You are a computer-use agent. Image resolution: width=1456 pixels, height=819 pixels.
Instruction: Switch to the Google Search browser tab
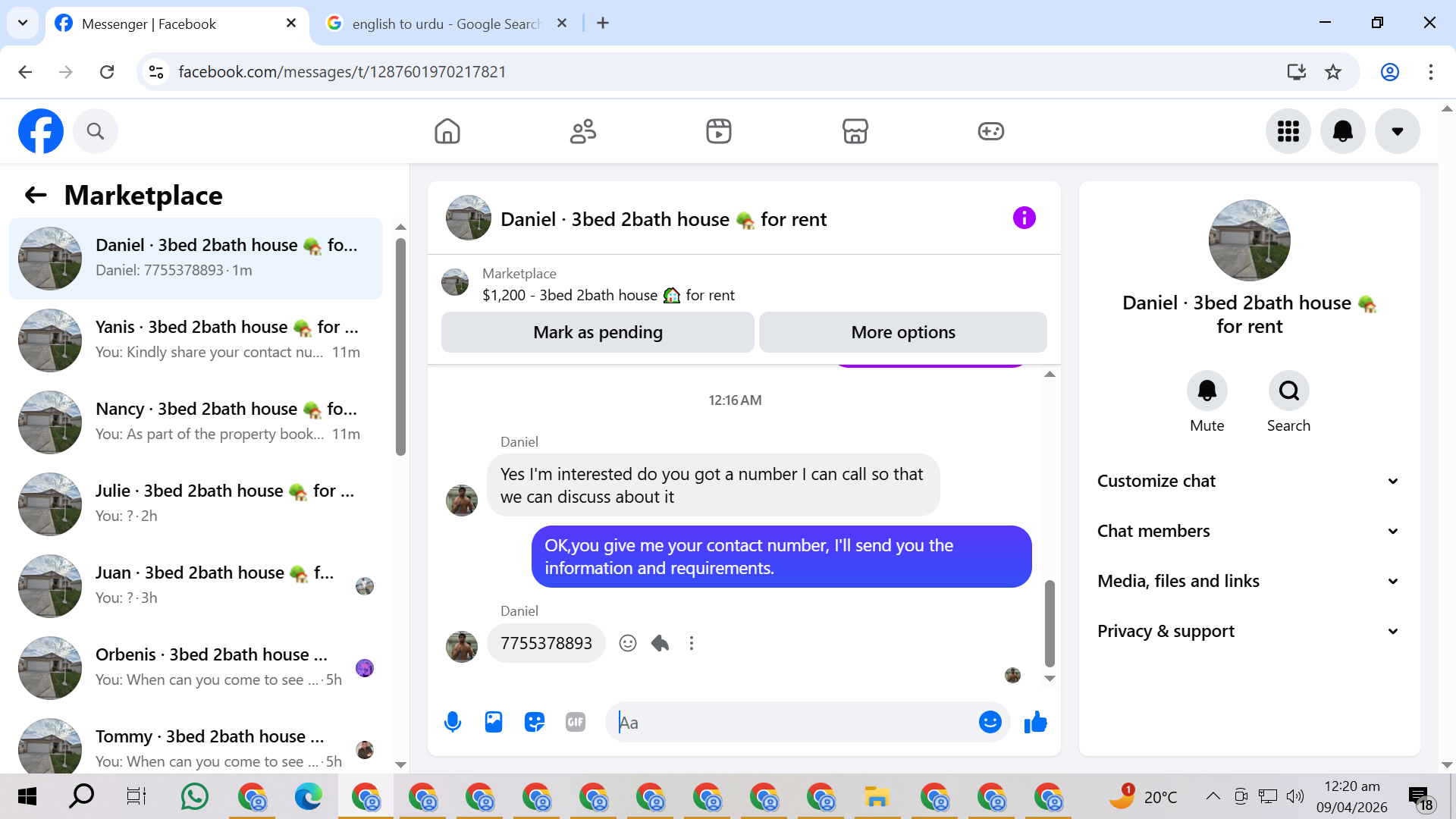coord(446,24)
